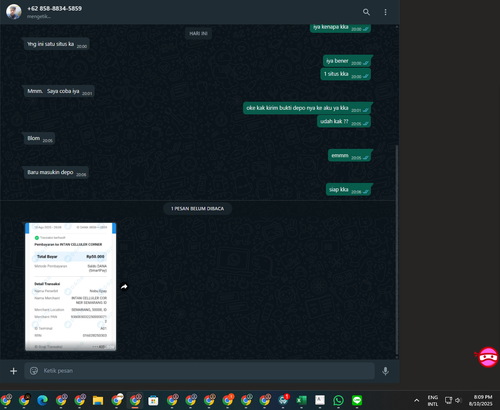Select message 'iya kenapa kka'
500x410 pixels.
click(x=340, y=28)
